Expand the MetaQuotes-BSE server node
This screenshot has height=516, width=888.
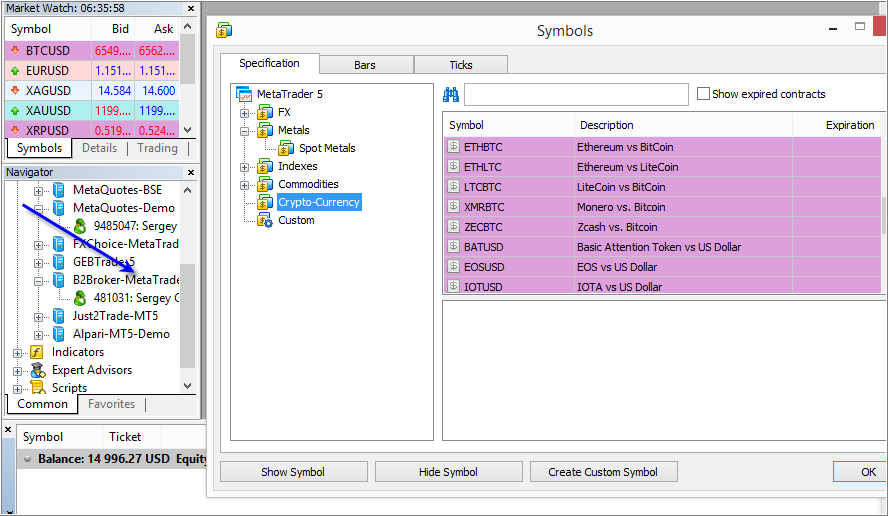coord(38,191)
